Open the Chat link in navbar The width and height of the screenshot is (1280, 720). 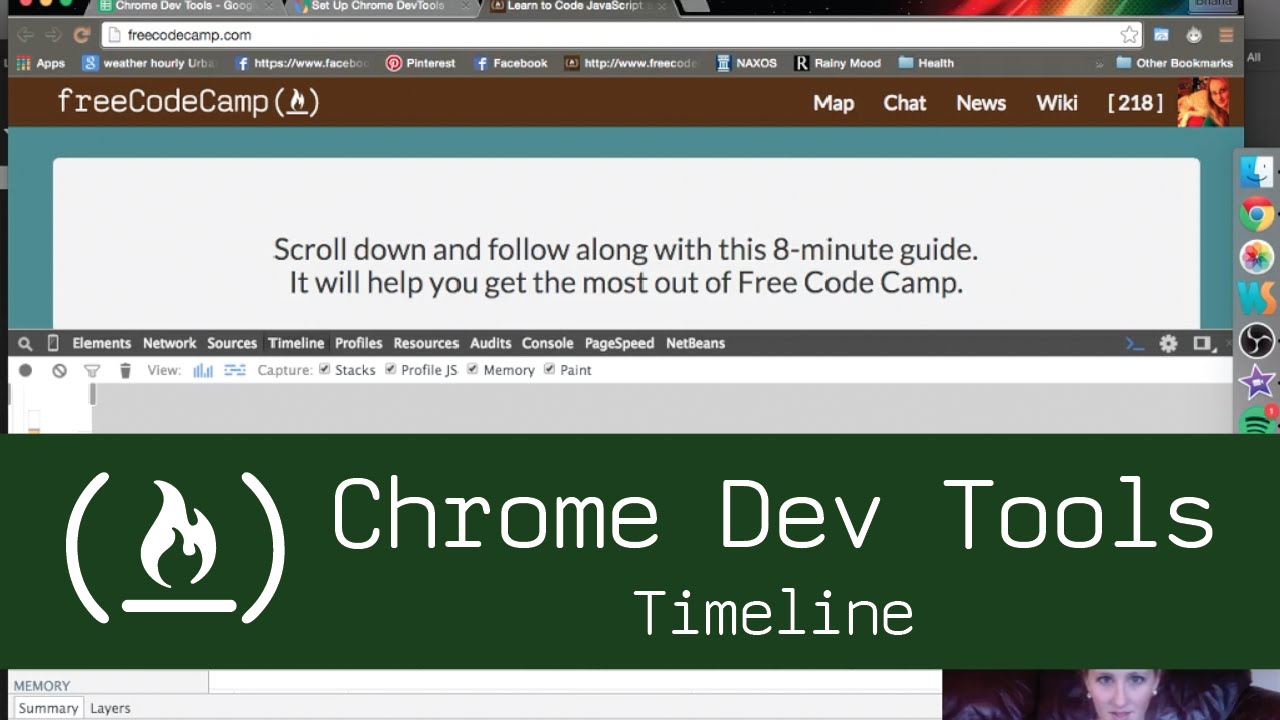tap(905, 103)
